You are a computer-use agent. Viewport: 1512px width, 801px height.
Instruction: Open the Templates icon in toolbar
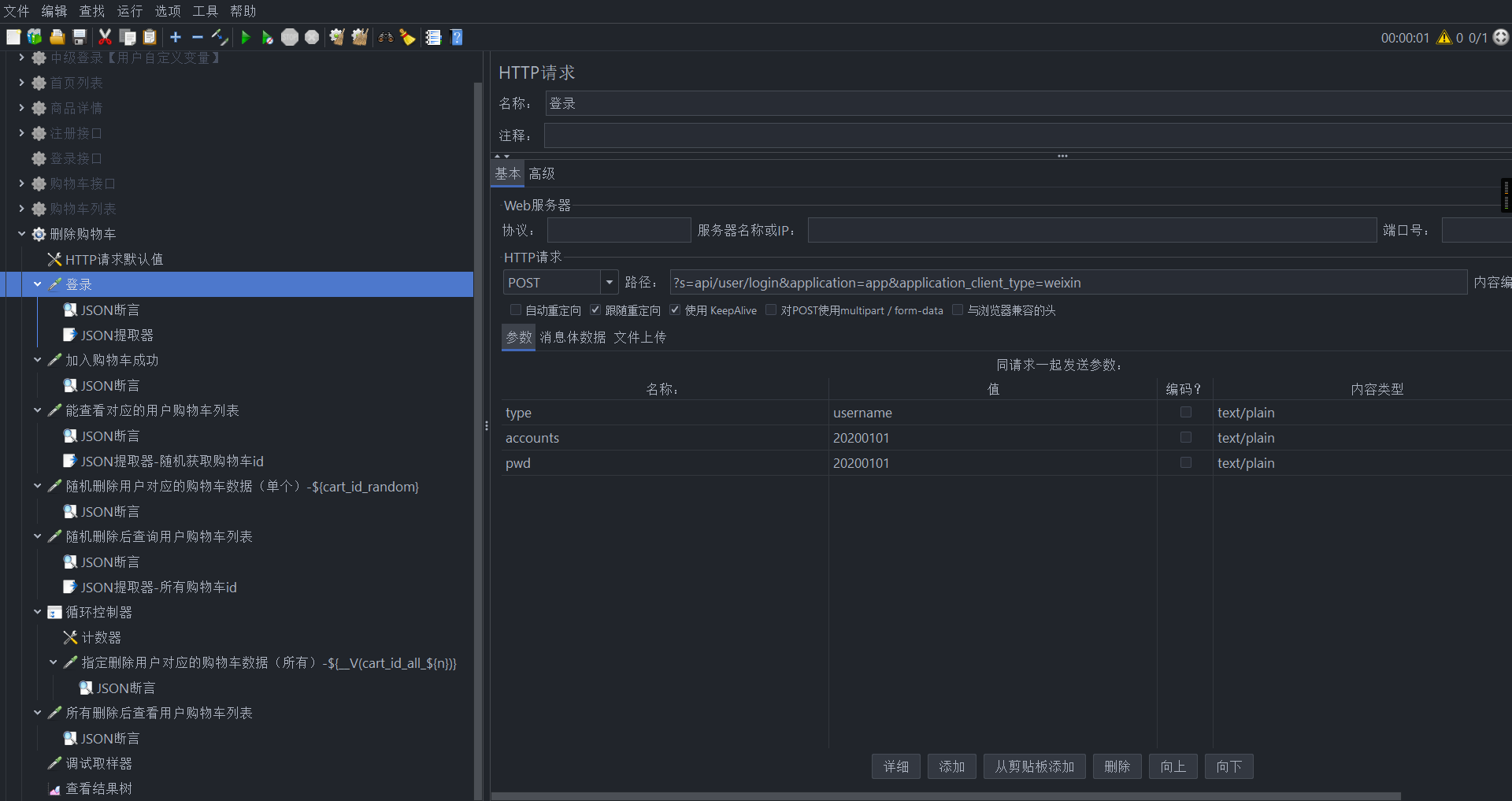pos(35,37)
